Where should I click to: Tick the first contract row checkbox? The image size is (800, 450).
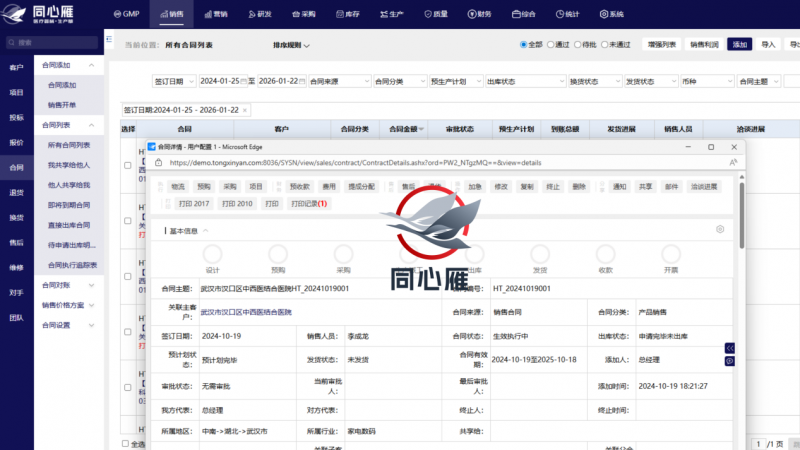click(128, 166)
